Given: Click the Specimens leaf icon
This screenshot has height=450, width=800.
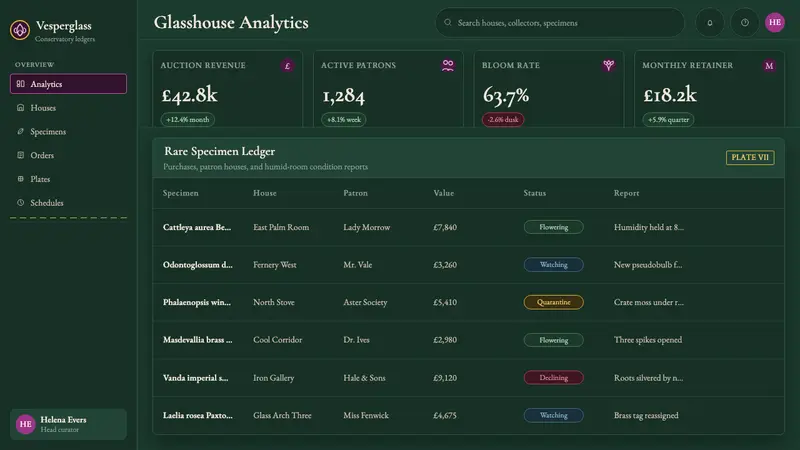Looking at the screenshot, I should tap(20, 131).
